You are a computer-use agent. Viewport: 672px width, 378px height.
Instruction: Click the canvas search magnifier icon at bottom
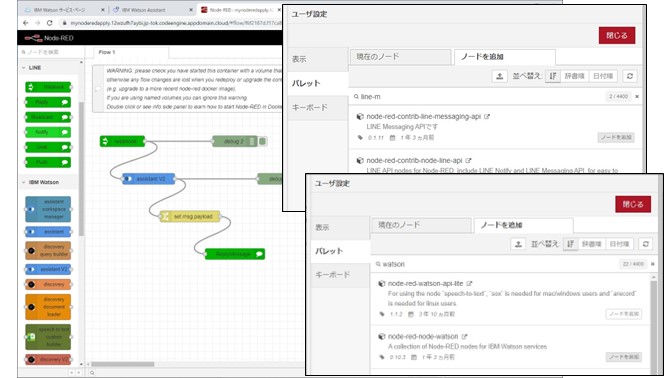(92, 373)
